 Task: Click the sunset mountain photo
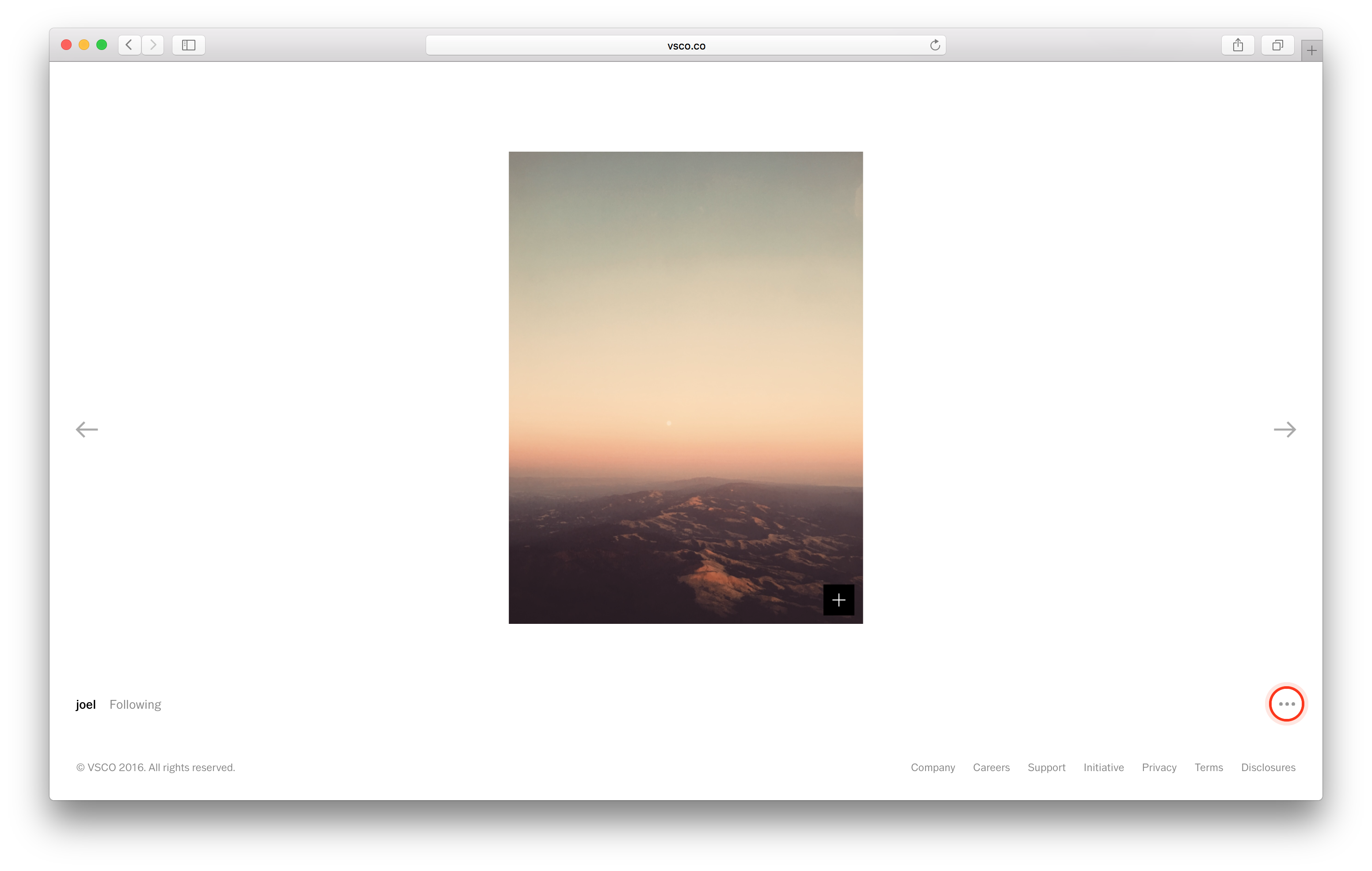point(686,388)
